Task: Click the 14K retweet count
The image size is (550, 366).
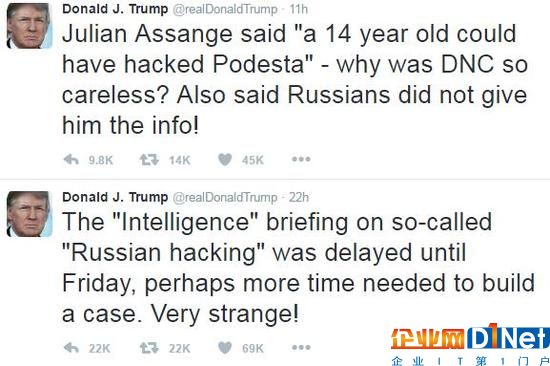Action: click(180, 160)
